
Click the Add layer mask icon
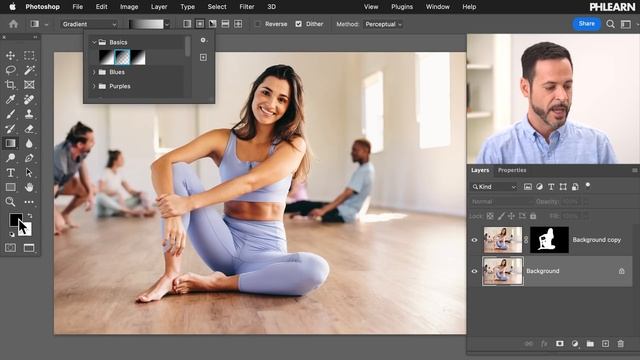[x=560, y=344]
